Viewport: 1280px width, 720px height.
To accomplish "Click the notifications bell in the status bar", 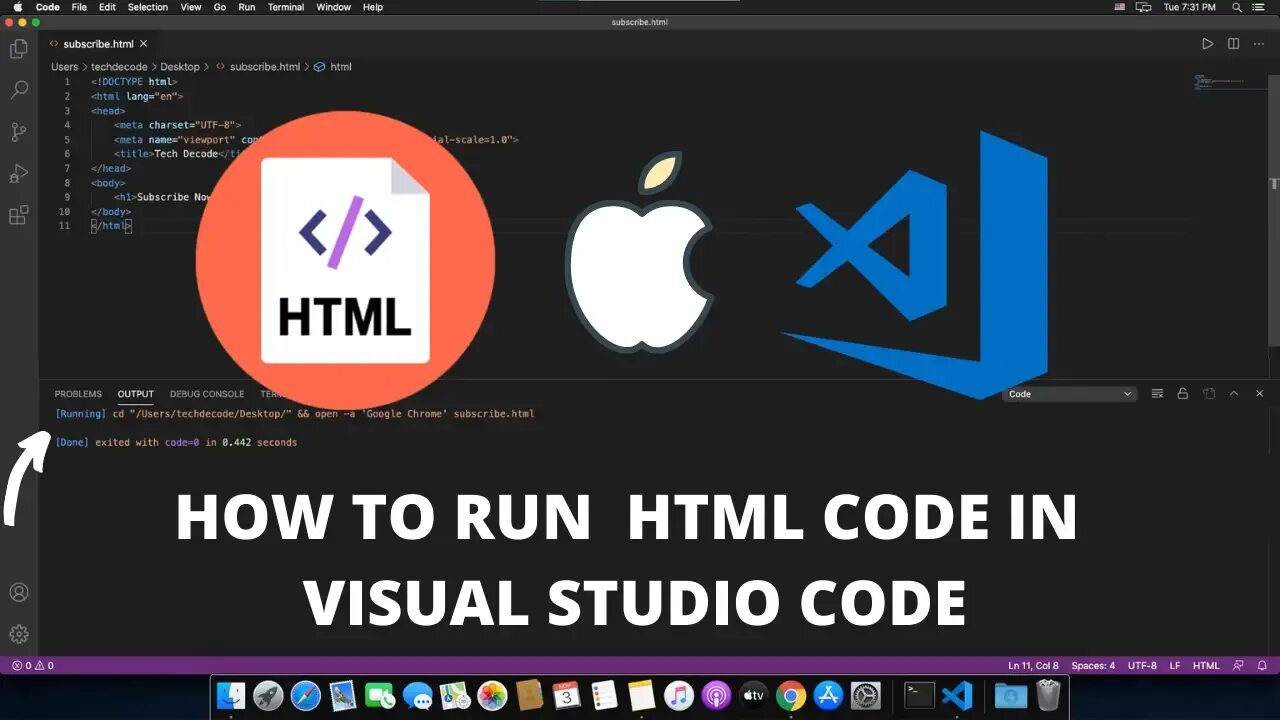I will click(x=1263, y=665).
